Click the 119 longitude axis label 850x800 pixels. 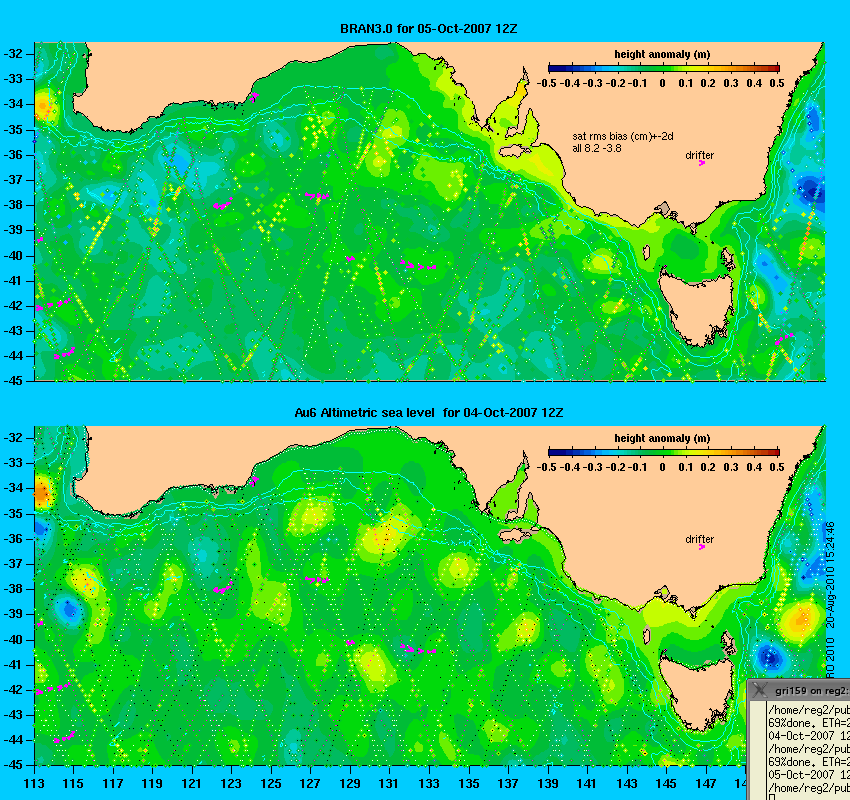[x=152, y=783]
